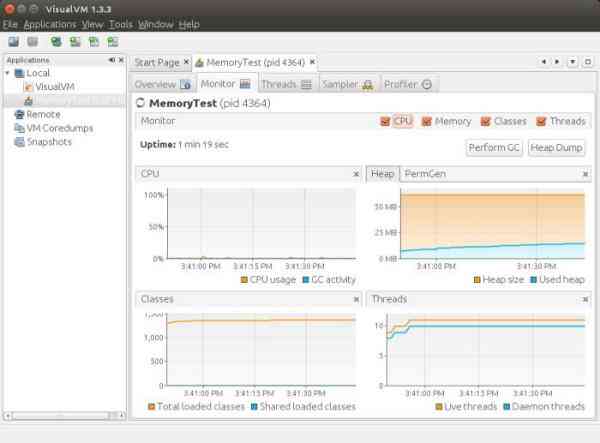Open the document list dropdown arrow
This screenshot has height=443, width=600.
click(x=572, y=62)
